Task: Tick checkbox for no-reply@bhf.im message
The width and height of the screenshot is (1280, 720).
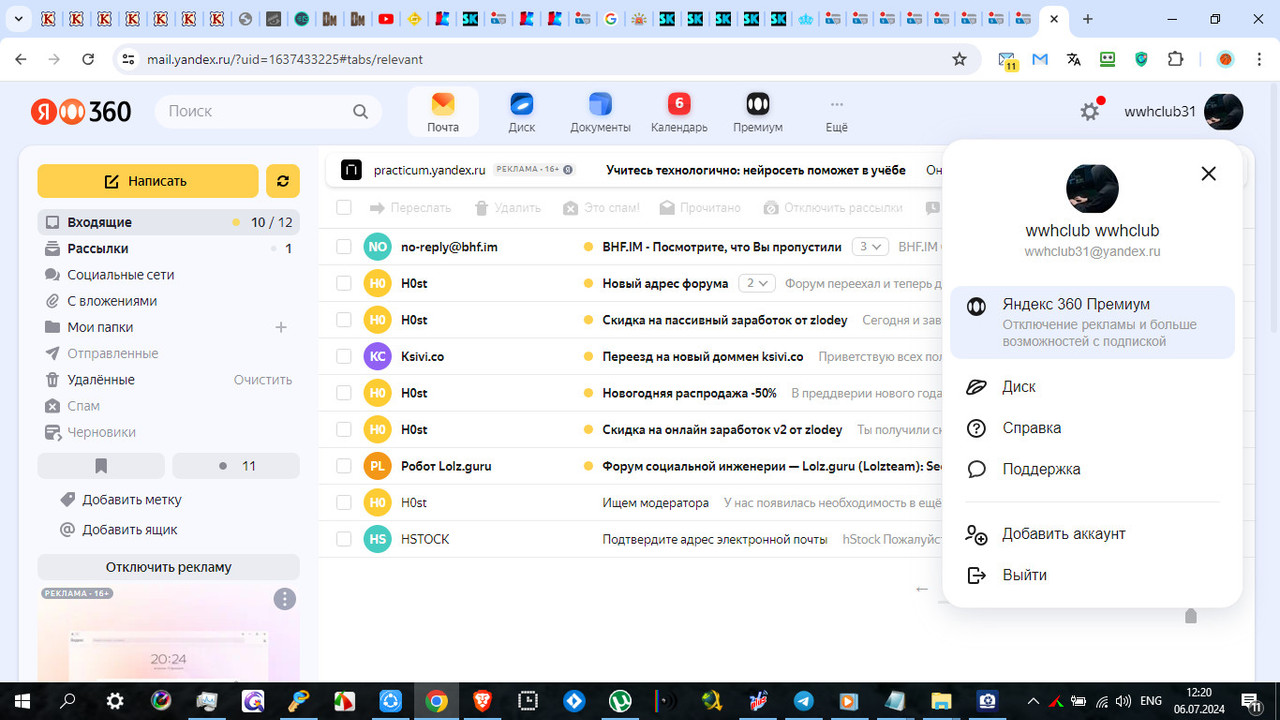Action: tap(344, 247)
